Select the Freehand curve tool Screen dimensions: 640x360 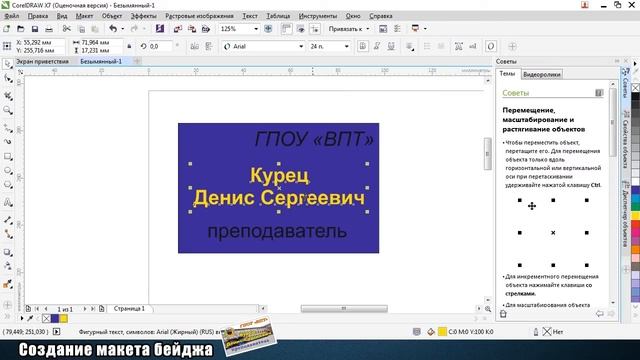pos(8,129)
